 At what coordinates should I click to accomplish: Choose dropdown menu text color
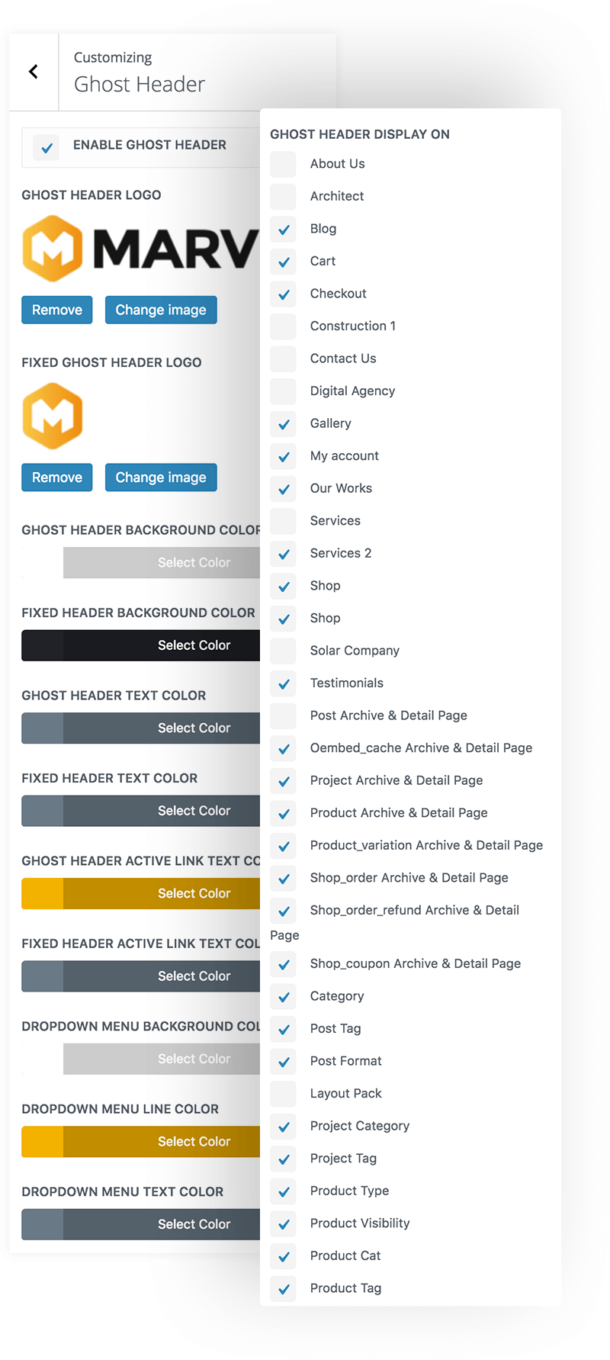click(160, 1224)
